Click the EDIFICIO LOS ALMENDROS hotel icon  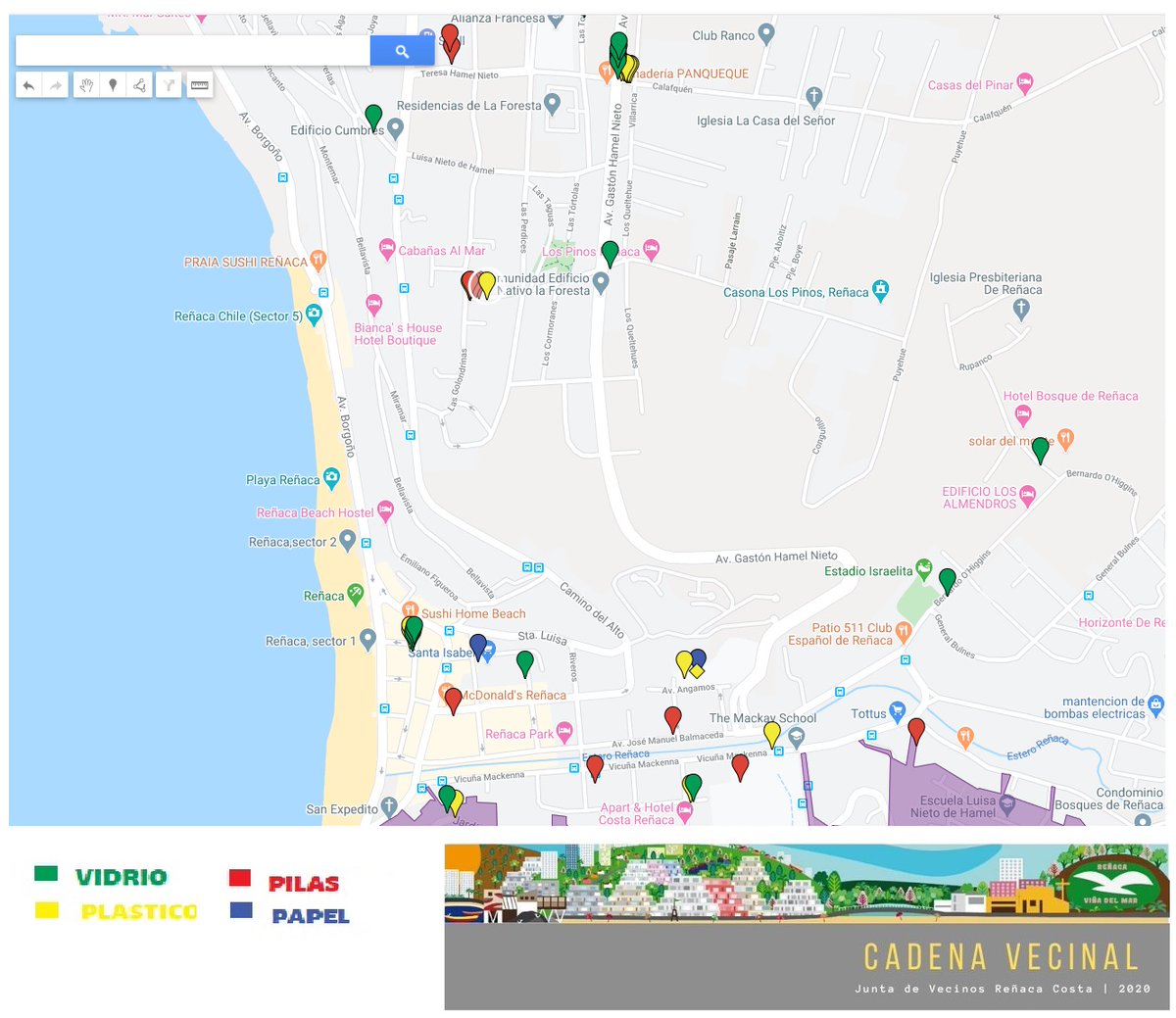[1027, 496]
